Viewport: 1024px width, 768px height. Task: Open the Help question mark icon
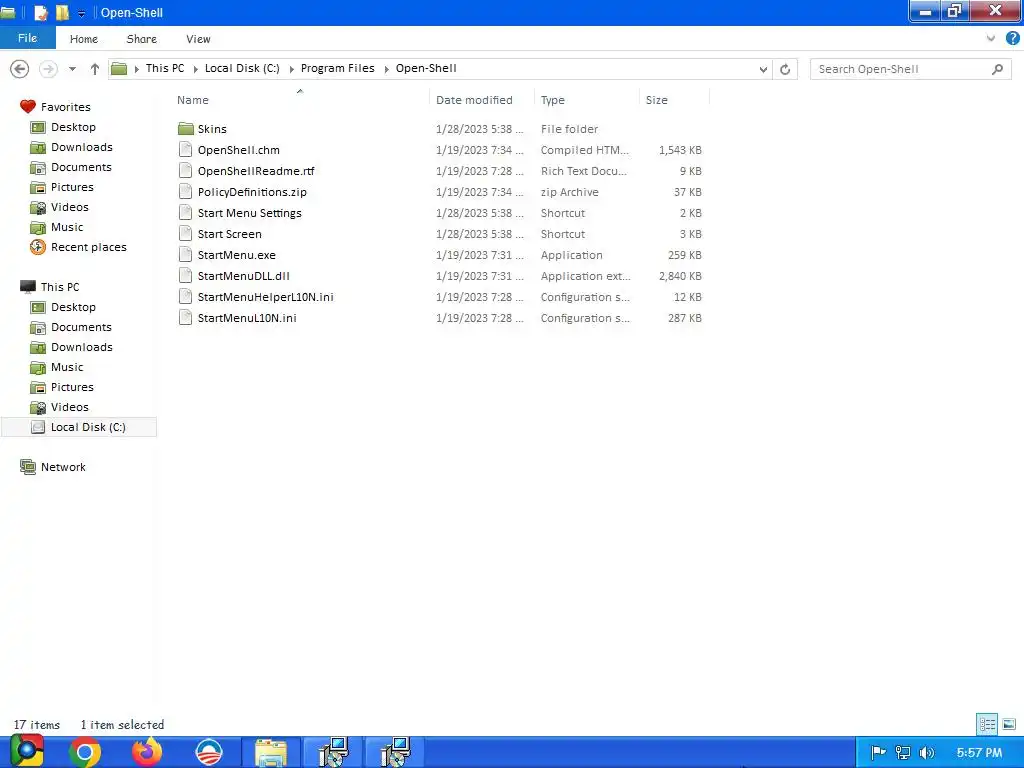[x=1012, y=39]
